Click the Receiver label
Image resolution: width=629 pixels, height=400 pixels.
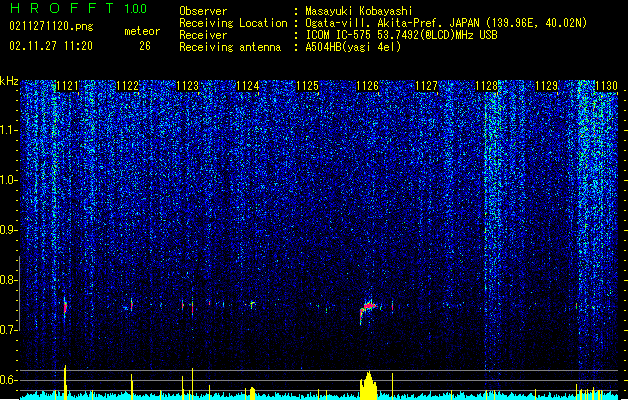(203, 35)
